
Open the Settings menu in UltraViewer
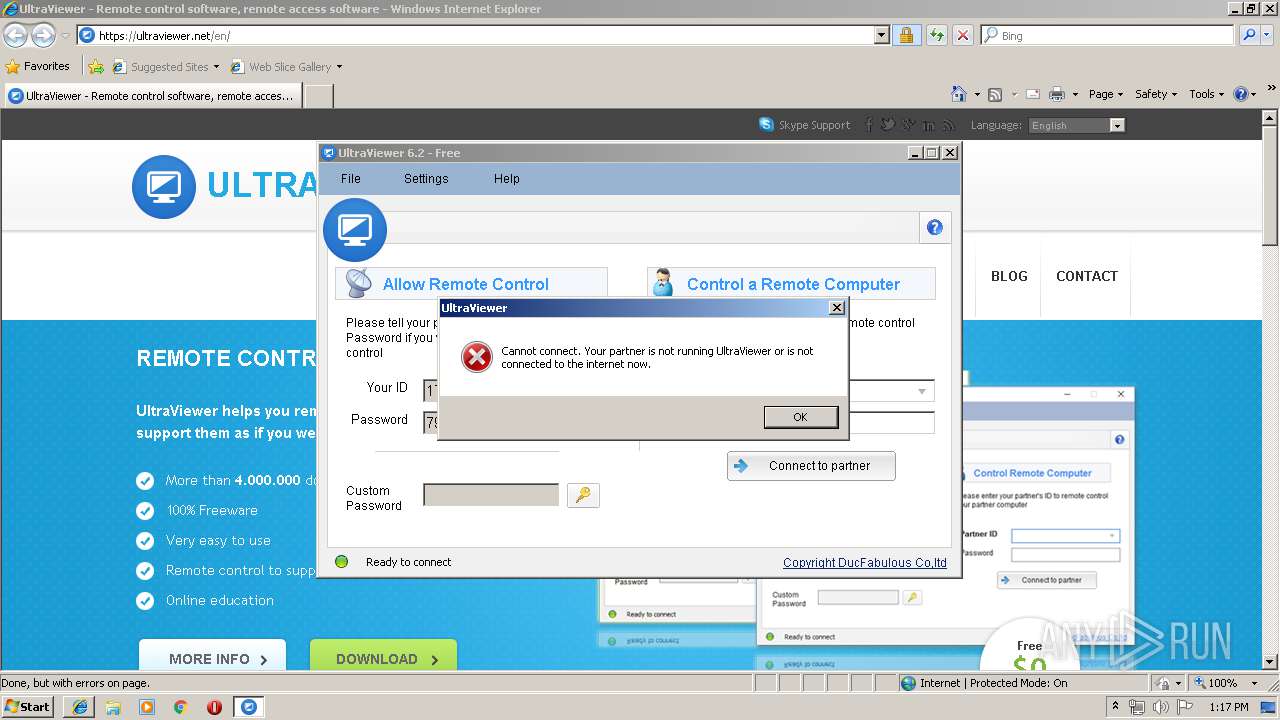pos(426,178)
